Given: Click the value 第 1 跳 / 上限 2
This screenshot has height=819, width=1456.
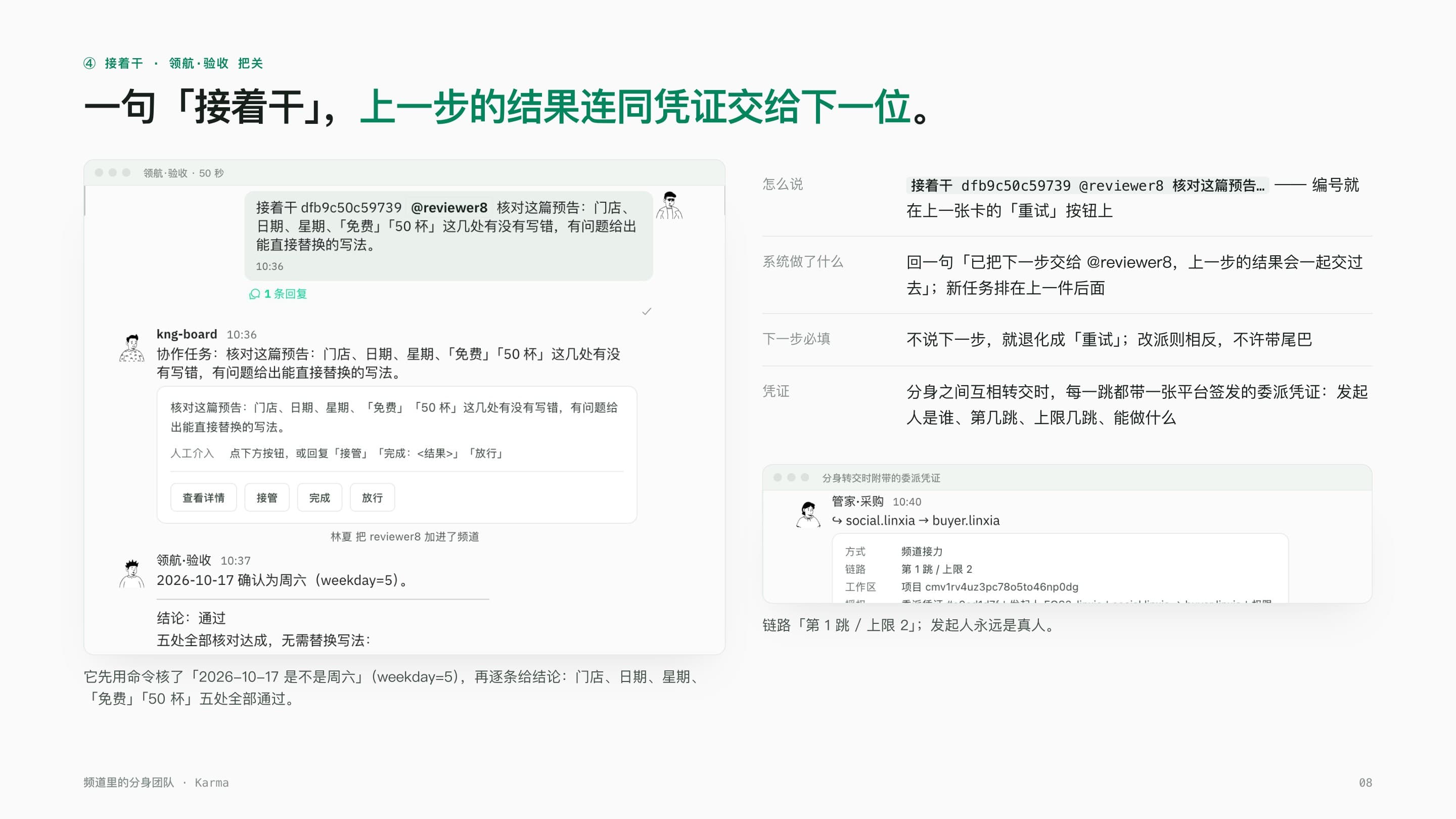Looking at the screenshot, I should click(937, 569).
